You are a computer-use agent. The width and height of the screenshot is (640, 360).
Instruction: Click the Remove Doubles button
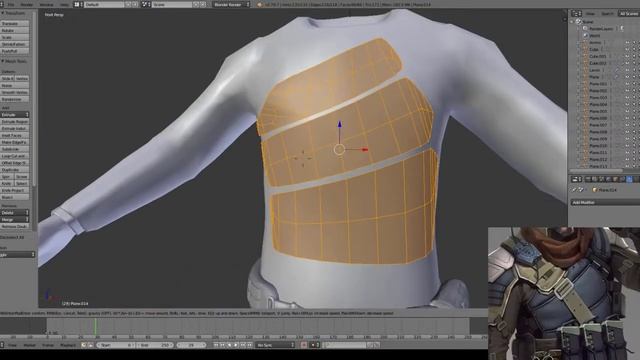(x=15, y=226)
